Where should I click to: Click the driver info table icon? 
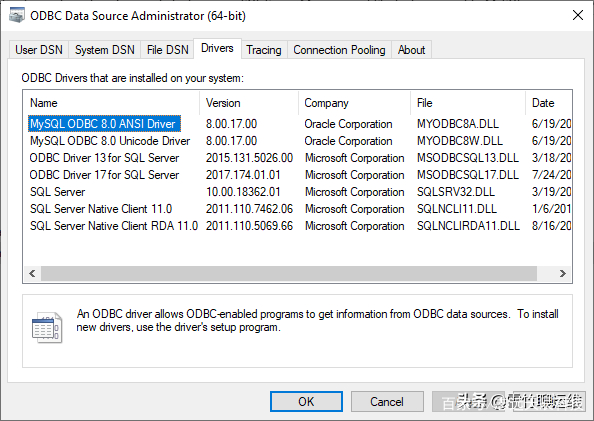(x=47, y=328)
